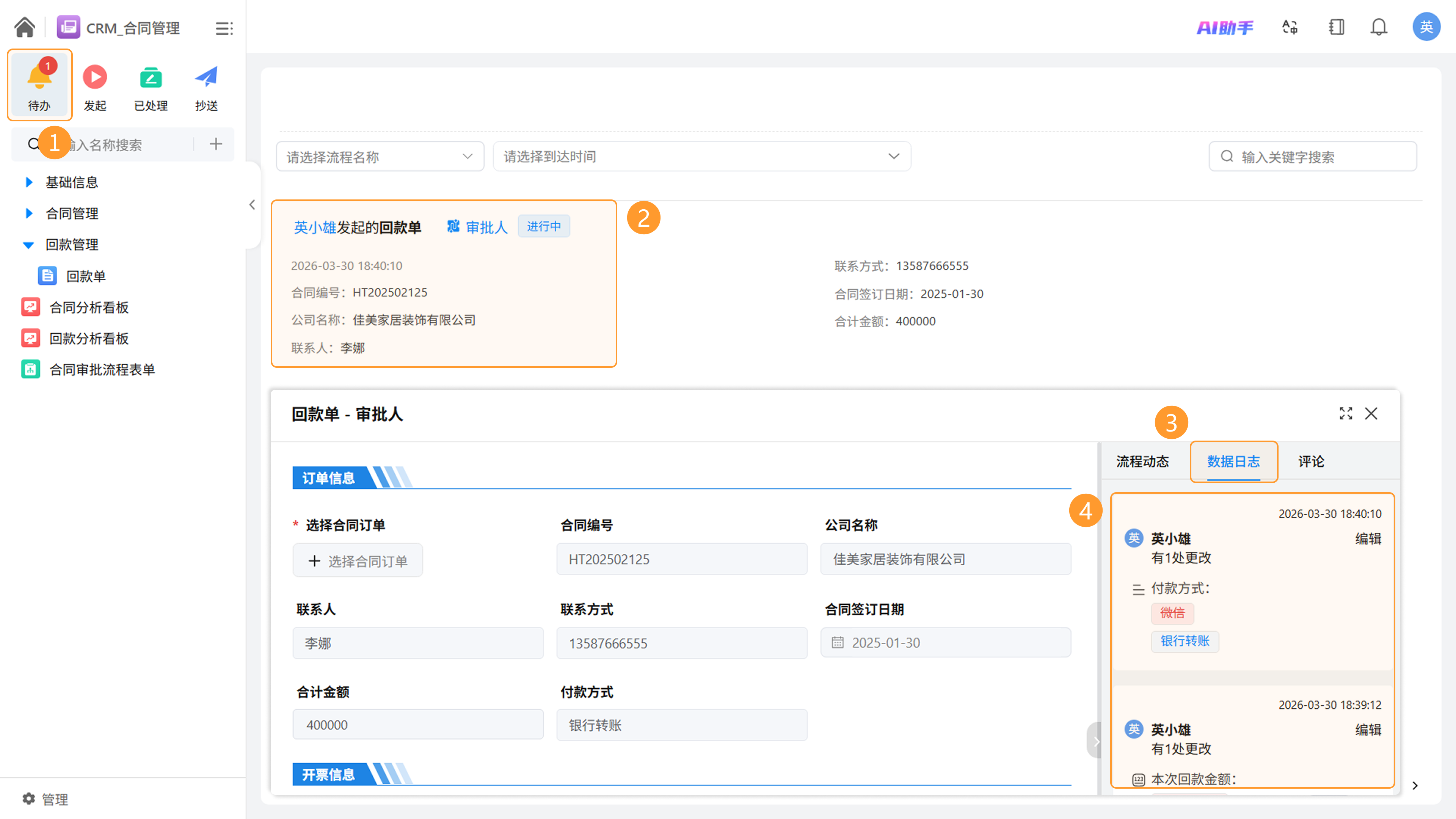Click the notification bell in header
Screen dimensions: 1456x819
pyautogui.click(x=1379, y=27)
